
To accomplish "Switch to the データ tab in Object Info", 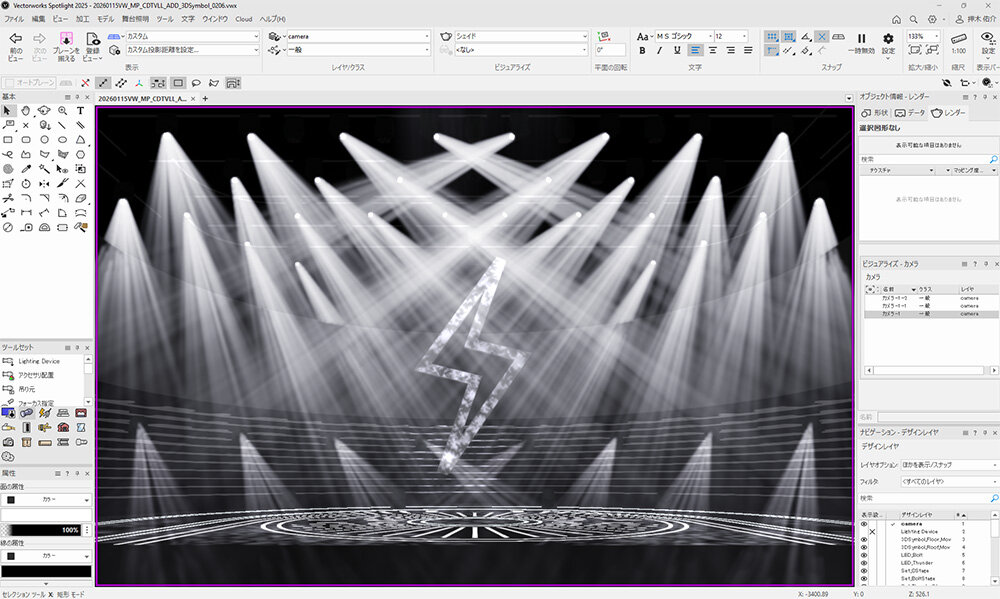I will (911, 113).
